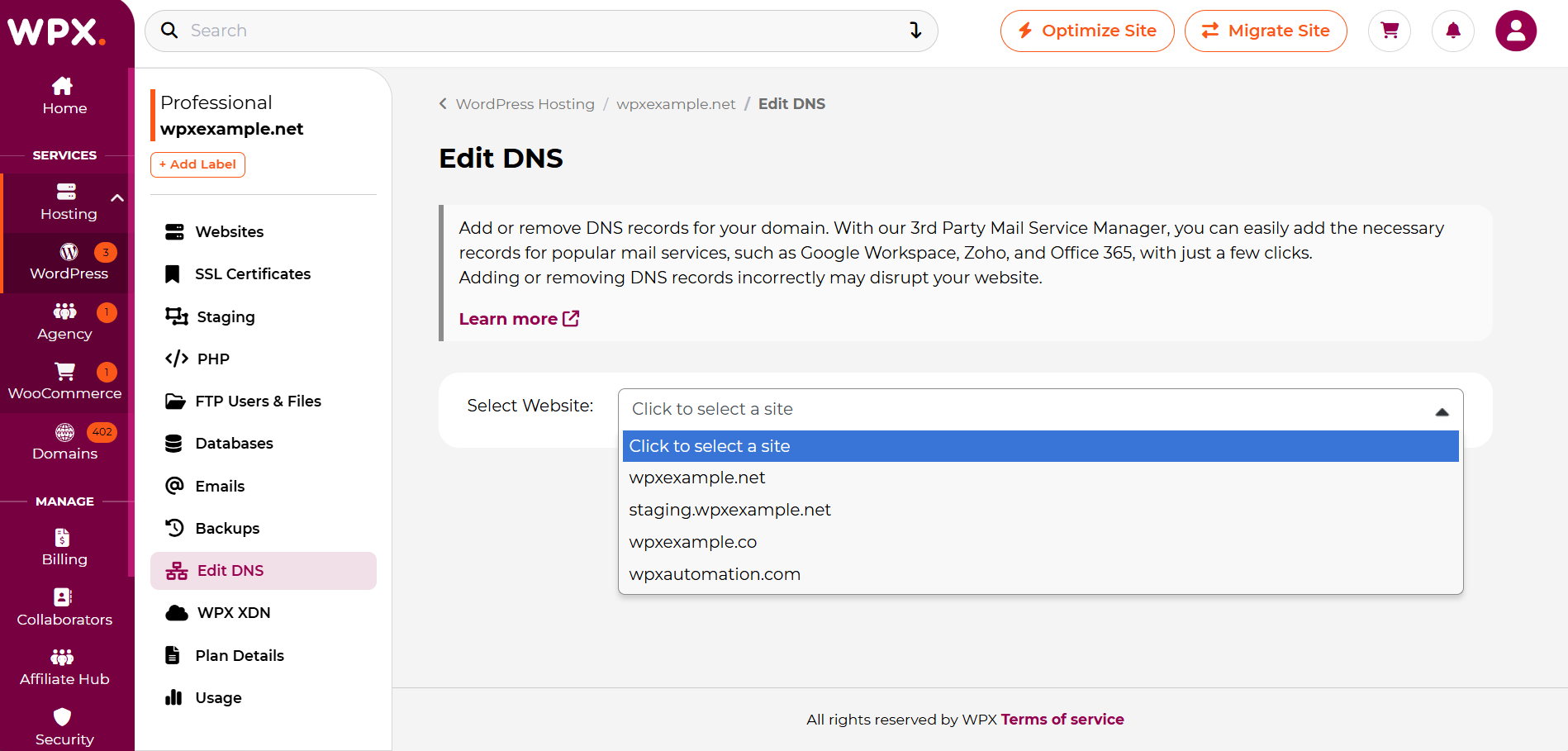The image size is (1568, 751).
Task: Select wpxexample.net from the dropdown
Action: tap(1040, 478)
